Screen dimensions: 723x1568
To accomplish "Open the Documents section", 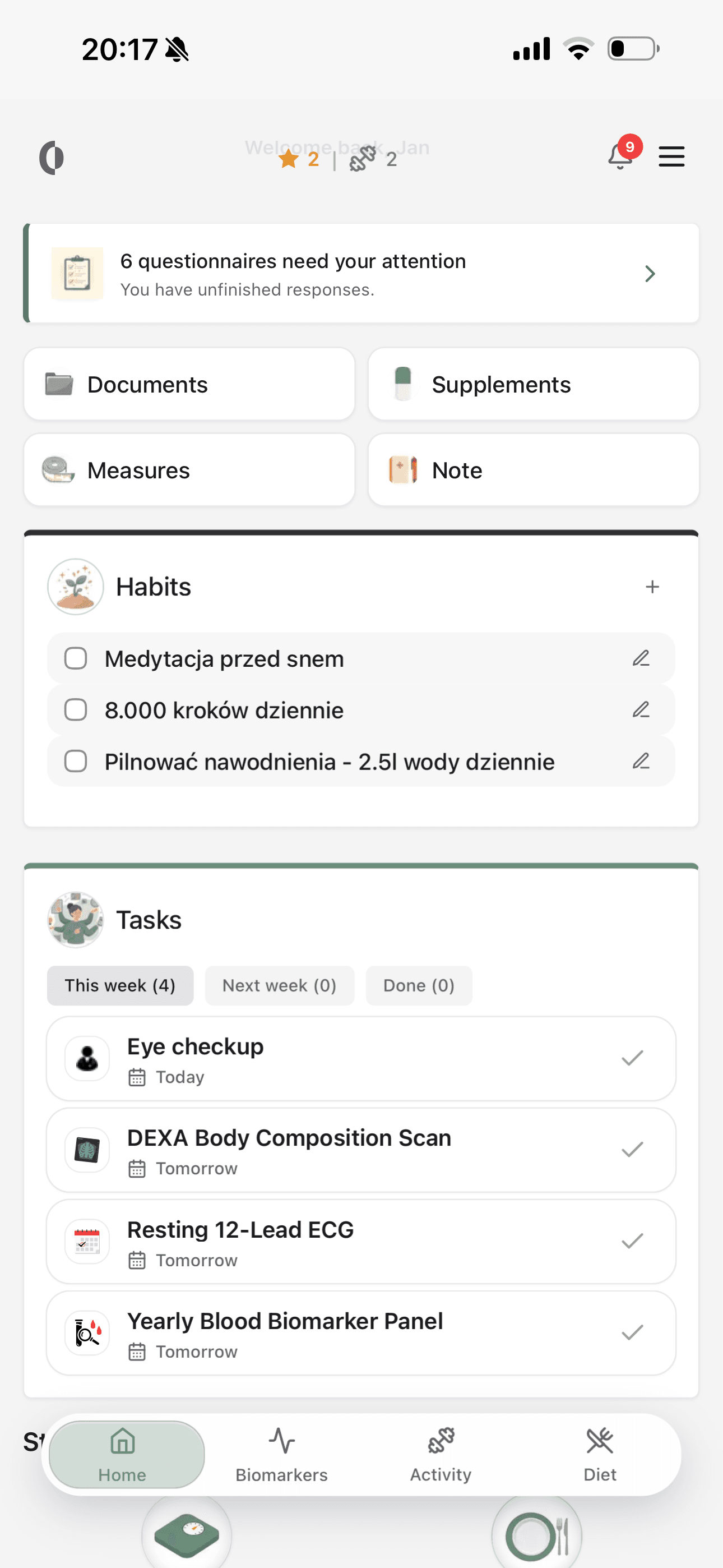I will 189,384.
